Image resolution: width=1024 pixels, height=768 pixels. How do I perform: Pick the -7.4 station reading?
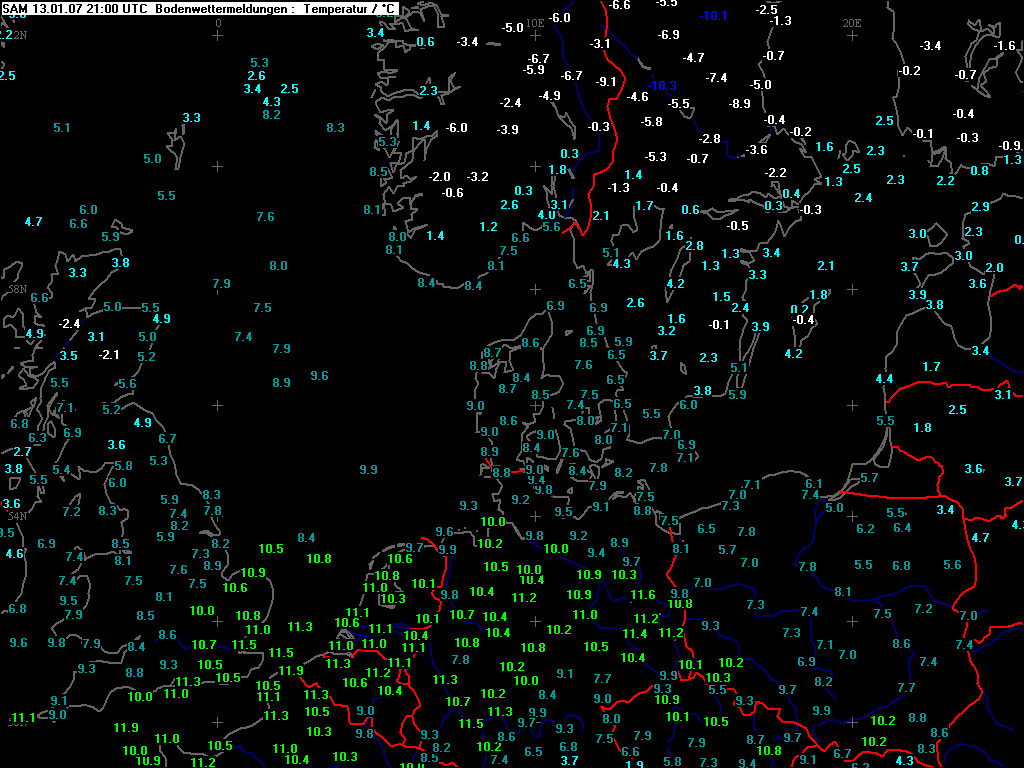[716, 78]
